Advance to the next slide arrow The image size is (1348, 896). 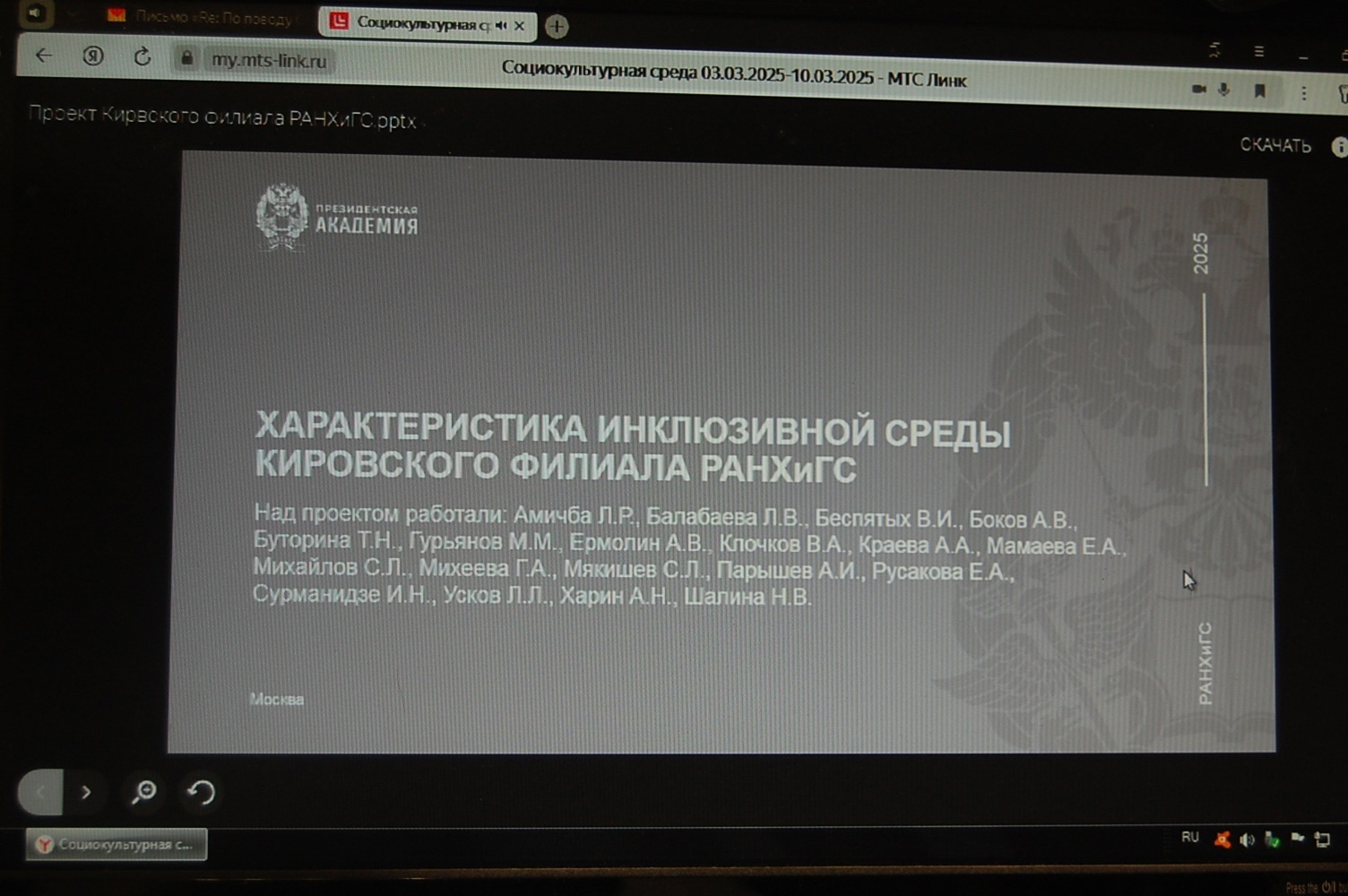pyautogui.click(x=86, y=792)
